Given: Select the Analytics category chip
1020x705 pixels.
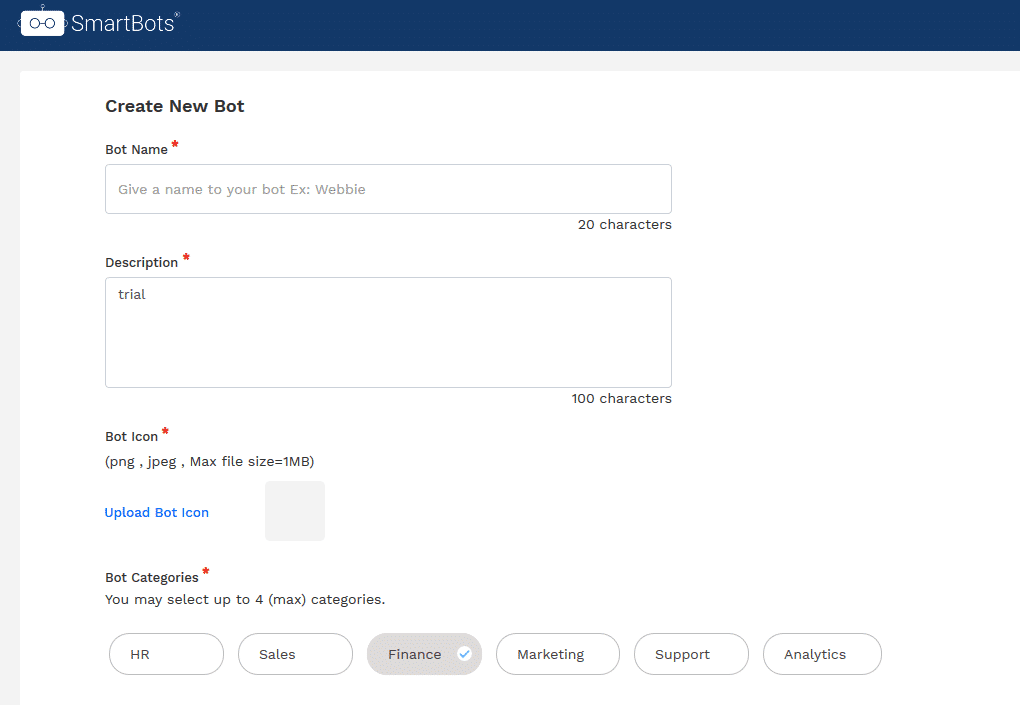Looking at the screenshot, I should pyautogui.click(x=821, y=653).
